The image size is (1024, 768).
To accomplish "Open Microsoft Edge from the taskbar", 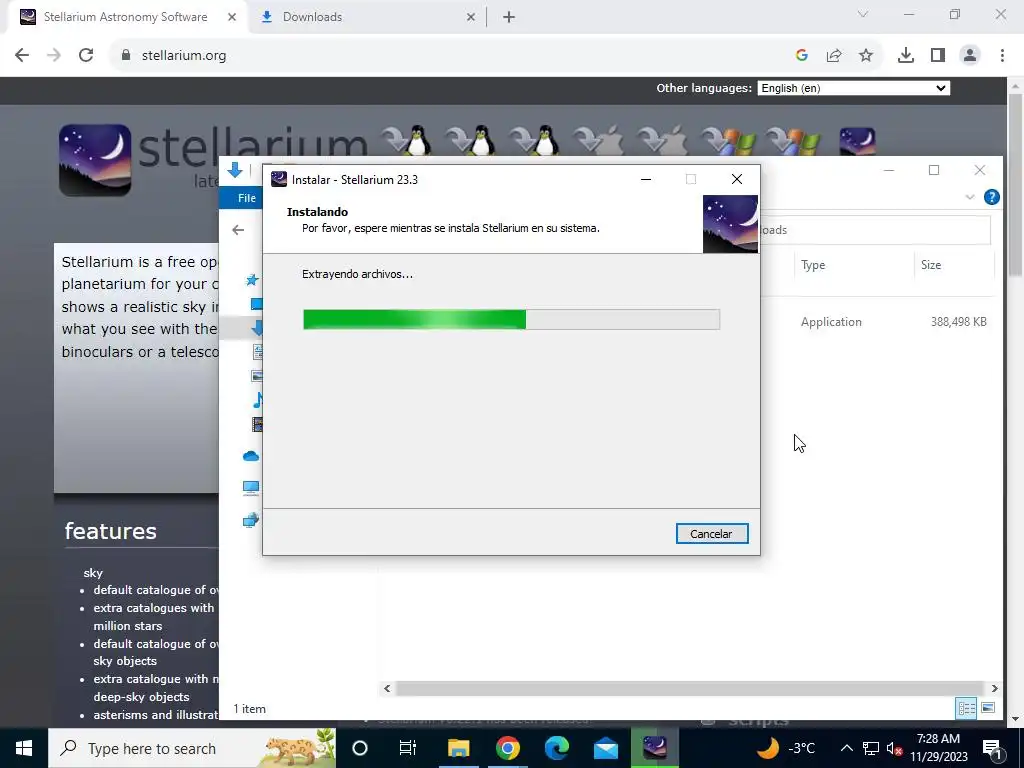I will click(x=556, y=748).
